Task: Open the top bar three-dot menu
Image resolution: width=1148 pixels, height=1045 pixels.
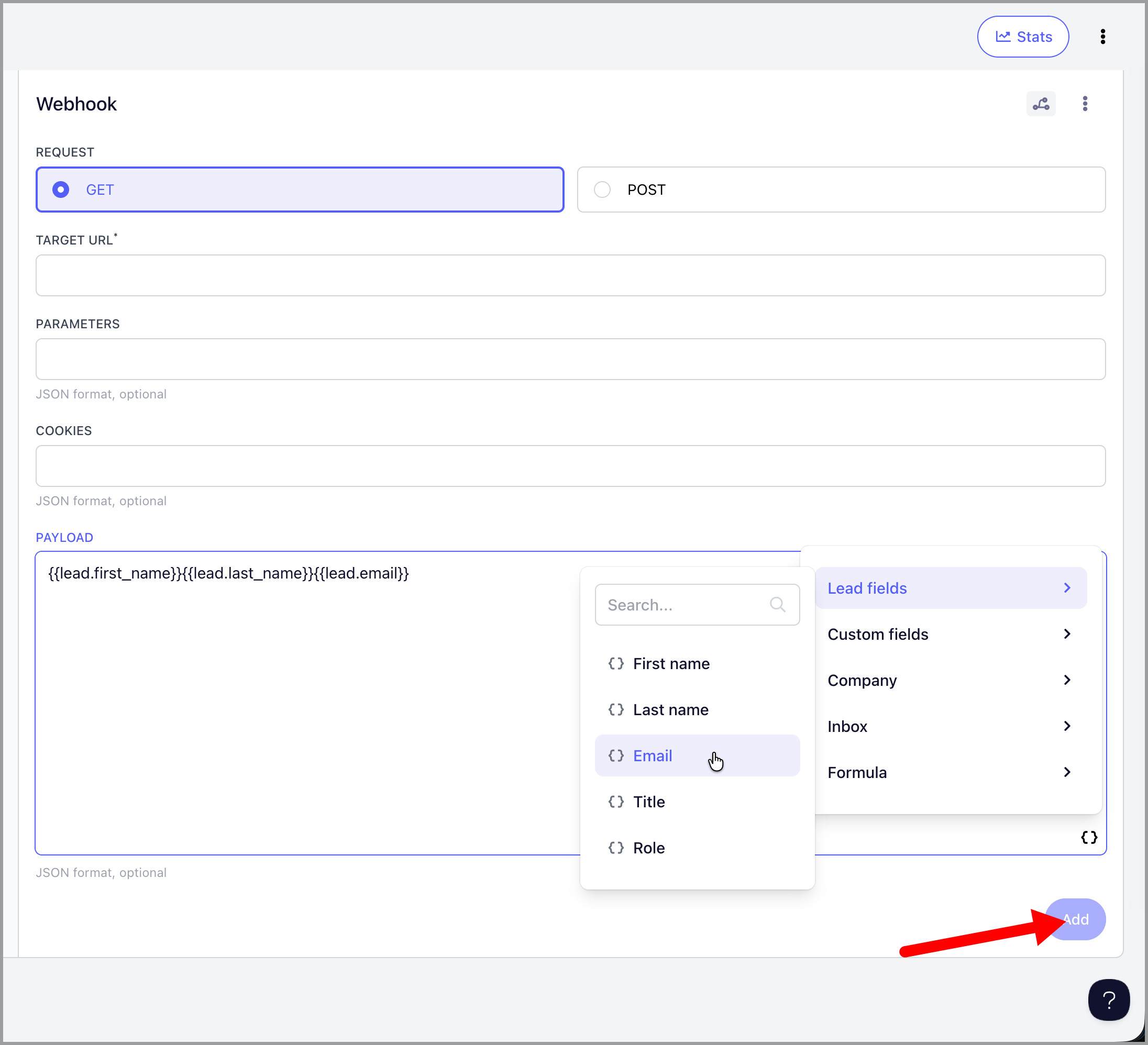Action: click(x=1103, y=37)
